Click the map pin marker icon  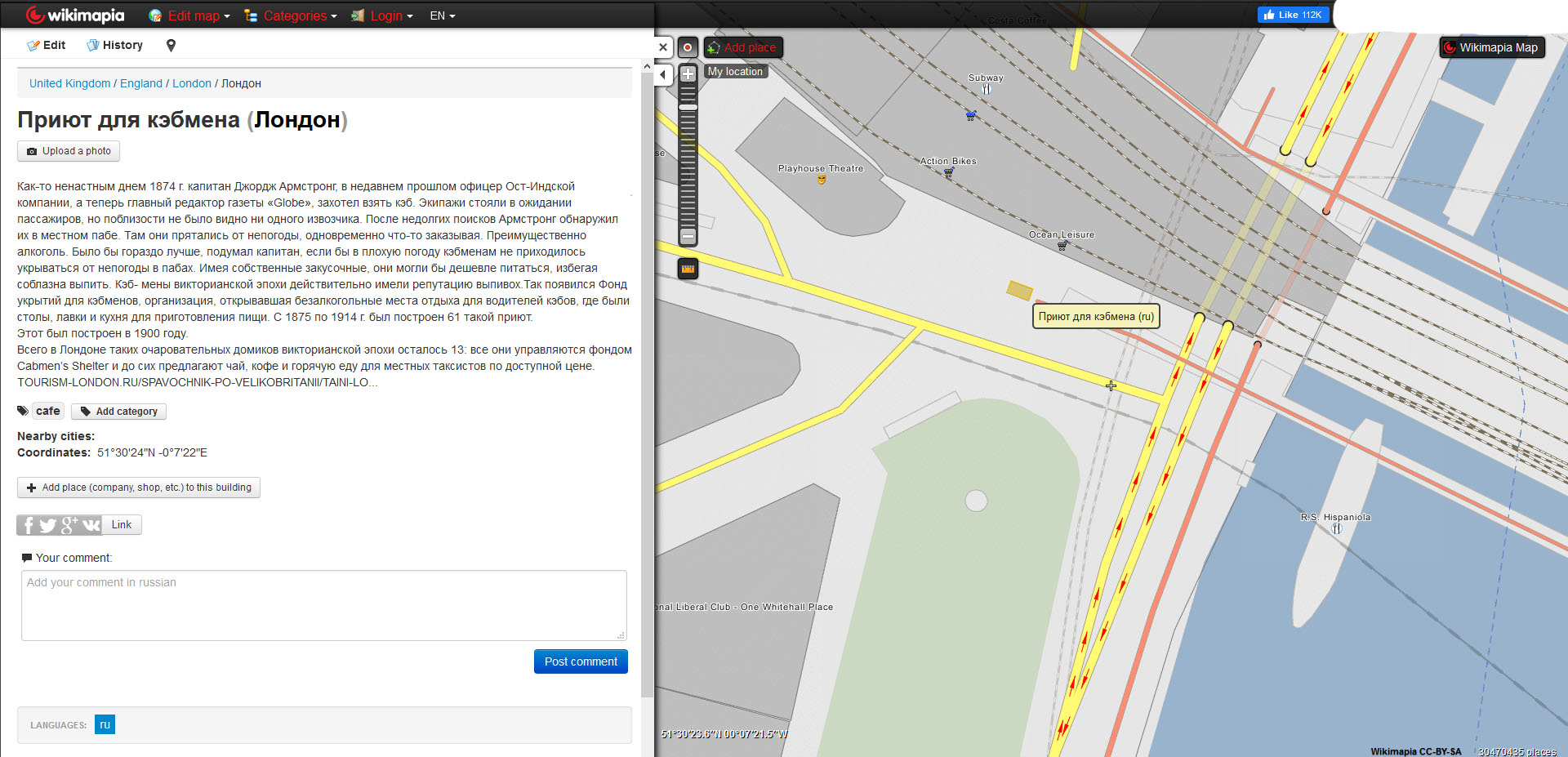pyautogui.click(x=171, y=46)
